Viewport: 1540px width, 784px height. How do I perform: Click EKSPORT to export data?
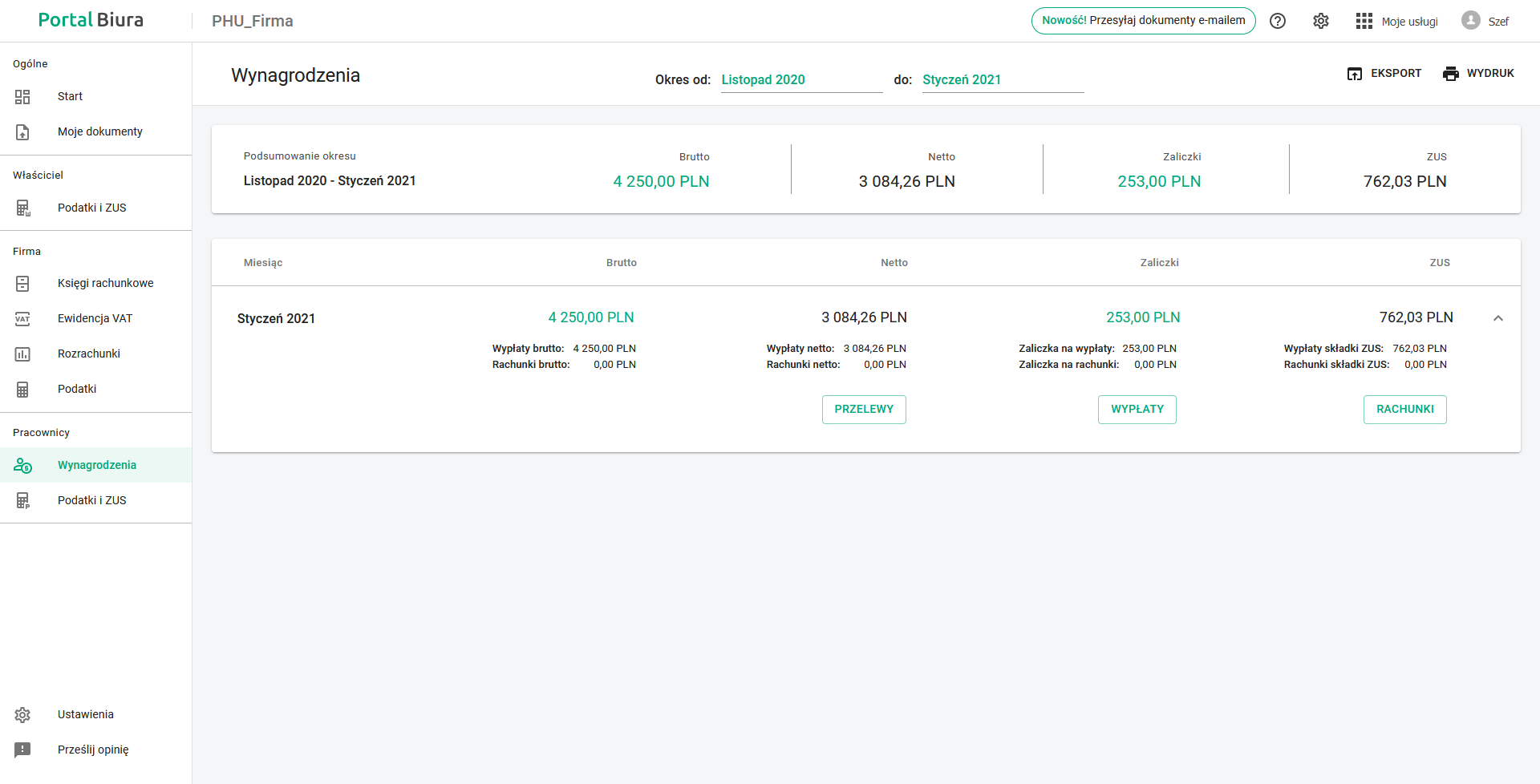[x=1384, y=74]
